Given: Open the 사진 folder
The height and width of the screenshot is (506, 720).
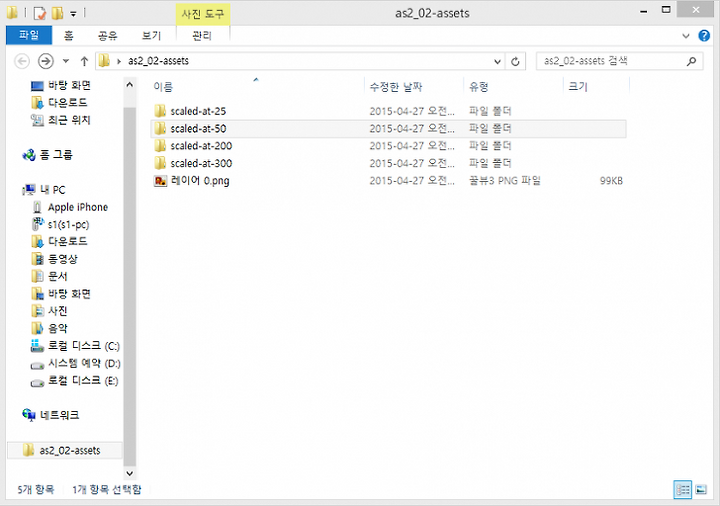Looking at the screenshot, I should pyautogui.click(x=58, y=311).
